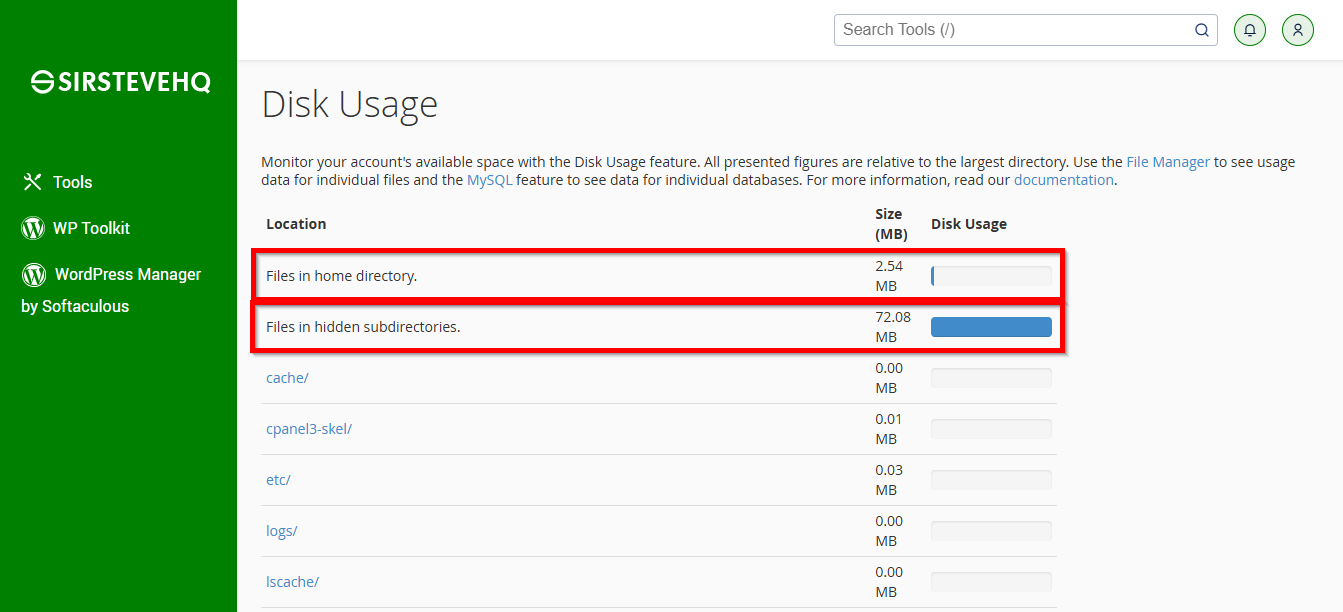Click the cpanel3-skel/ disk usage bar
The image size is (1343, 612).
point(991,429)
